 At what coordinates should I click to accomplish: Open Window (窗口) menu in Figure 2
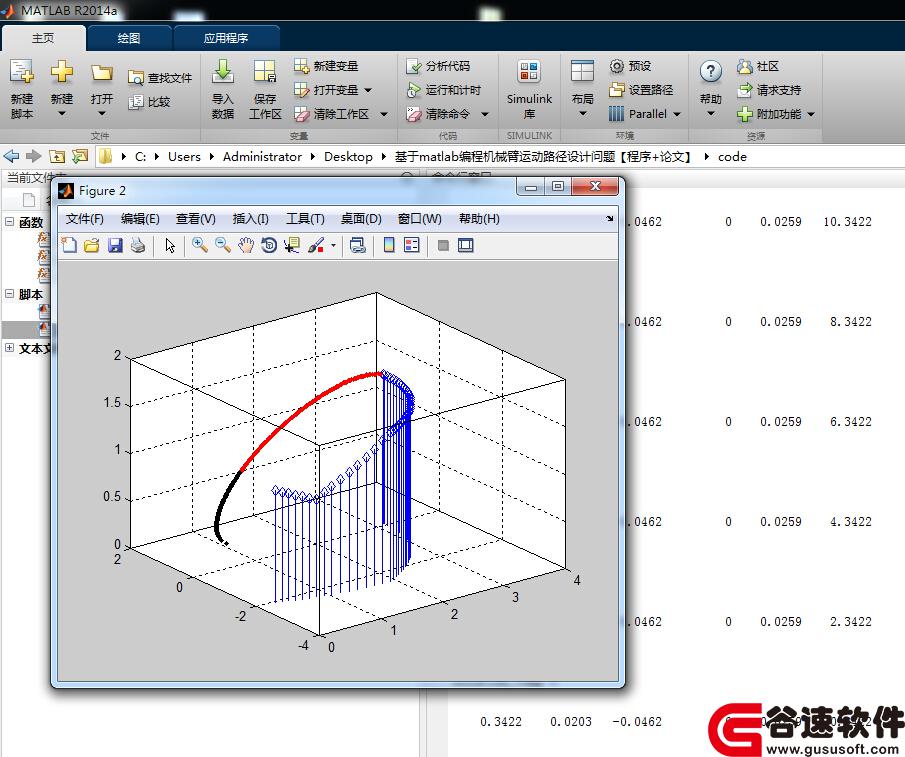(x=420, y=219)
